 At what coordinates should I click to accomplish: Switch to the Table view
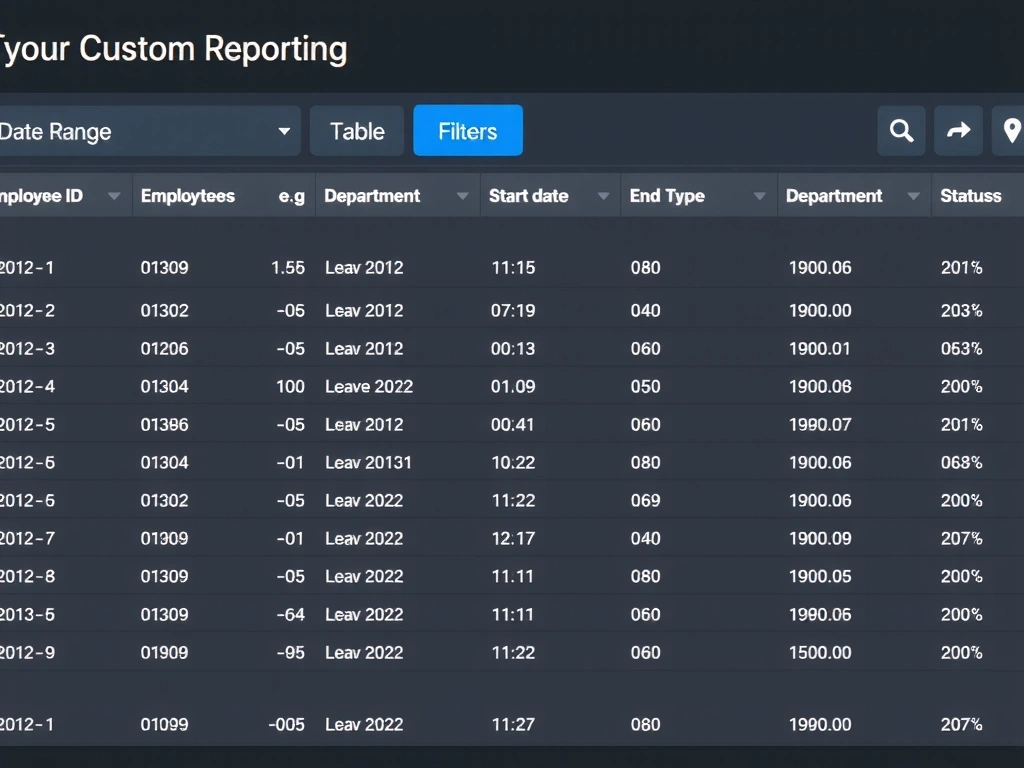click(356, 130)
